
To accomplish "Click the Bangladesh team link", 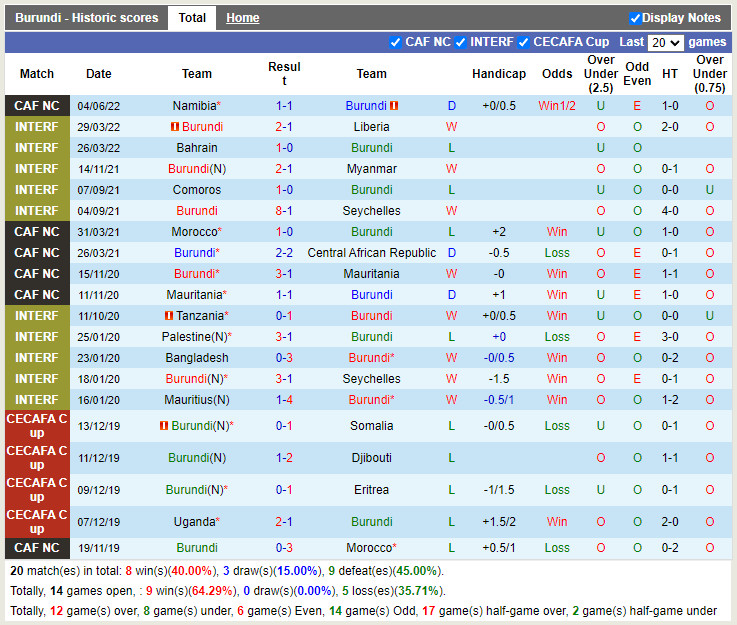I will (x=197, y=358).
